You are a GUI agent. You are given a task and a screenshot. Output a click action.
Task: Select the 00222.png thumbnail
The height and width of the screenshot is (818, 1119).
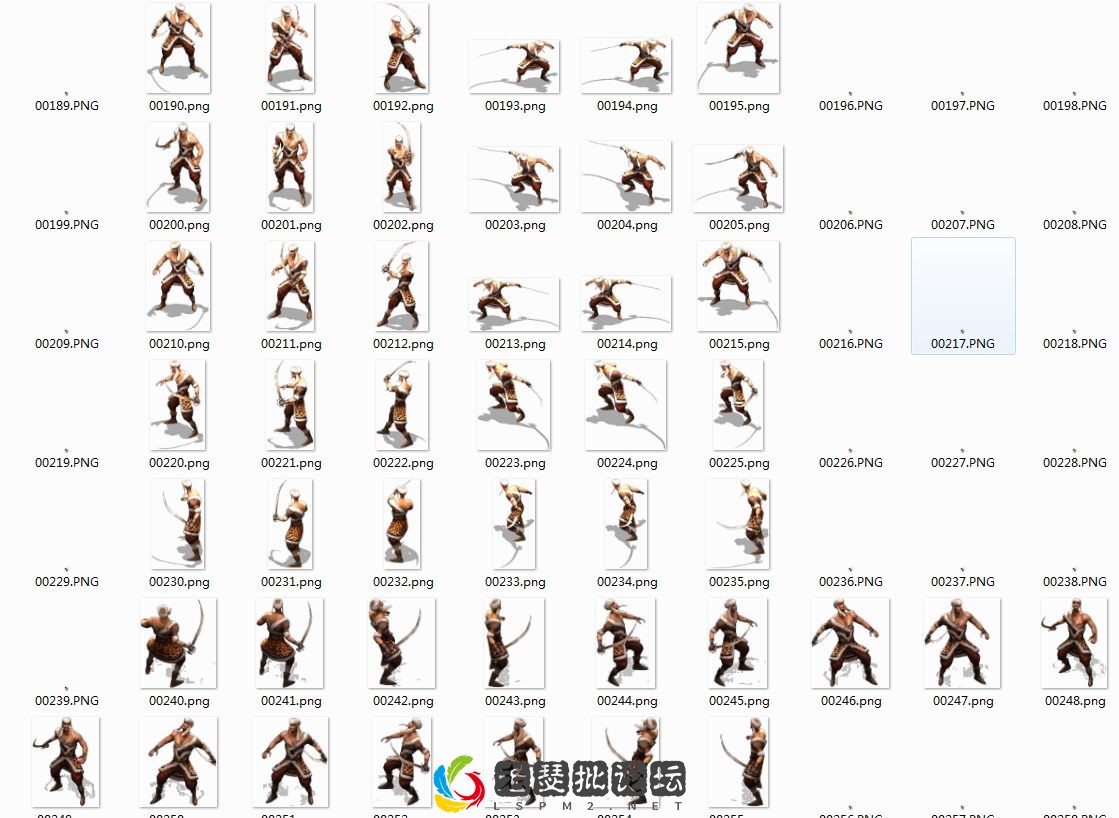pyautogui.click(x=401, y=405)
